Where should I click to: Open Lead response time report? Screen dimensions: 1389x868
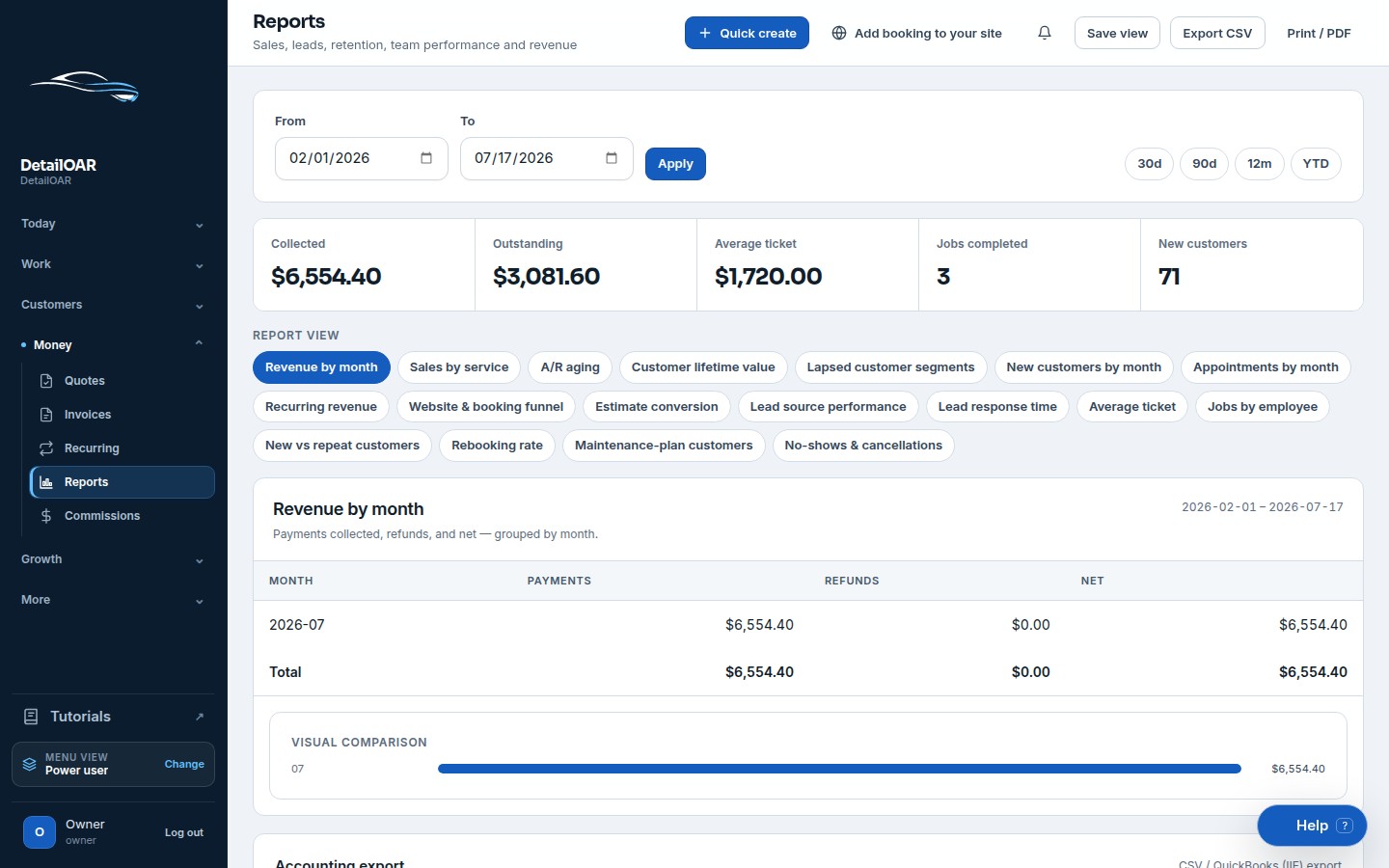click(997, 407)
